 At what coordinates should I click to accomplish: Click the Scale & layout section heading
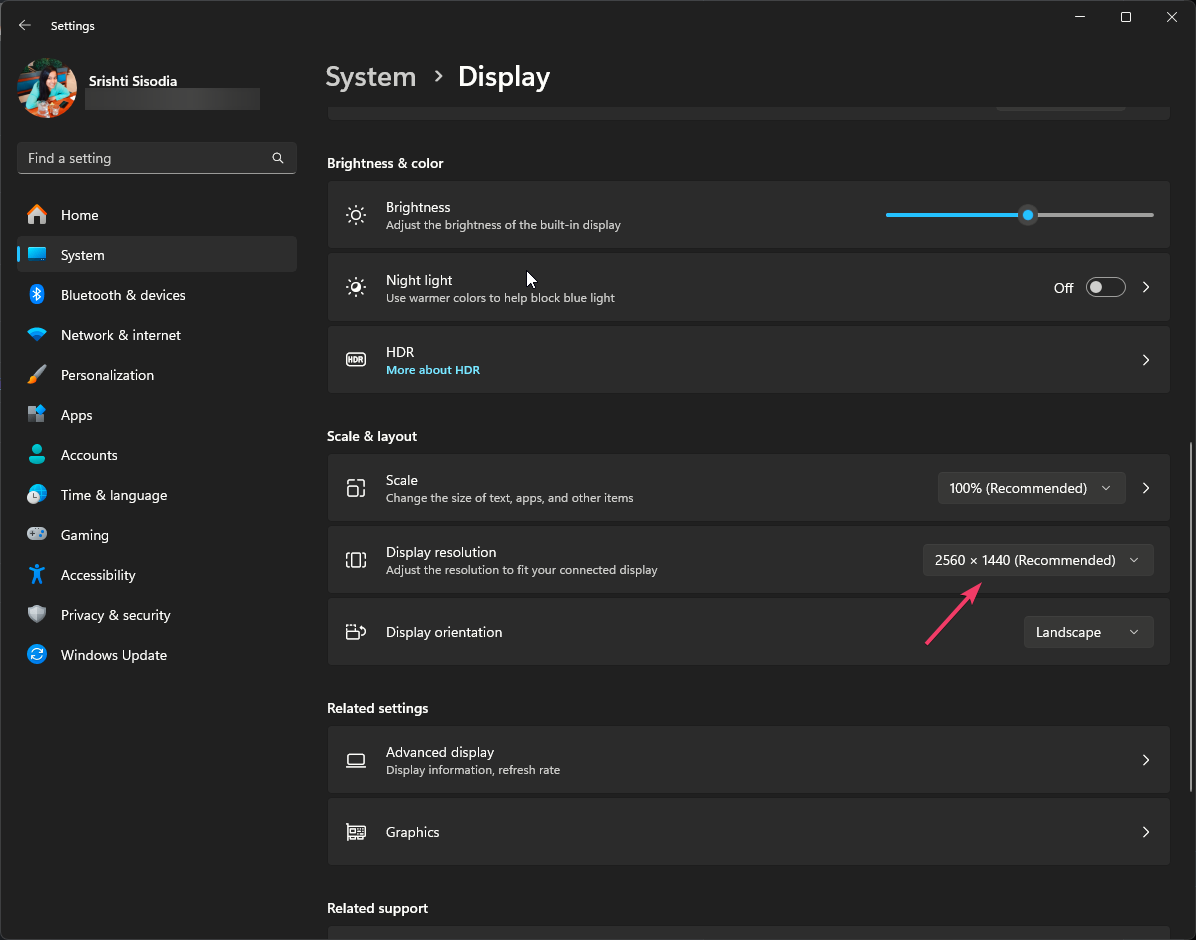372,436
